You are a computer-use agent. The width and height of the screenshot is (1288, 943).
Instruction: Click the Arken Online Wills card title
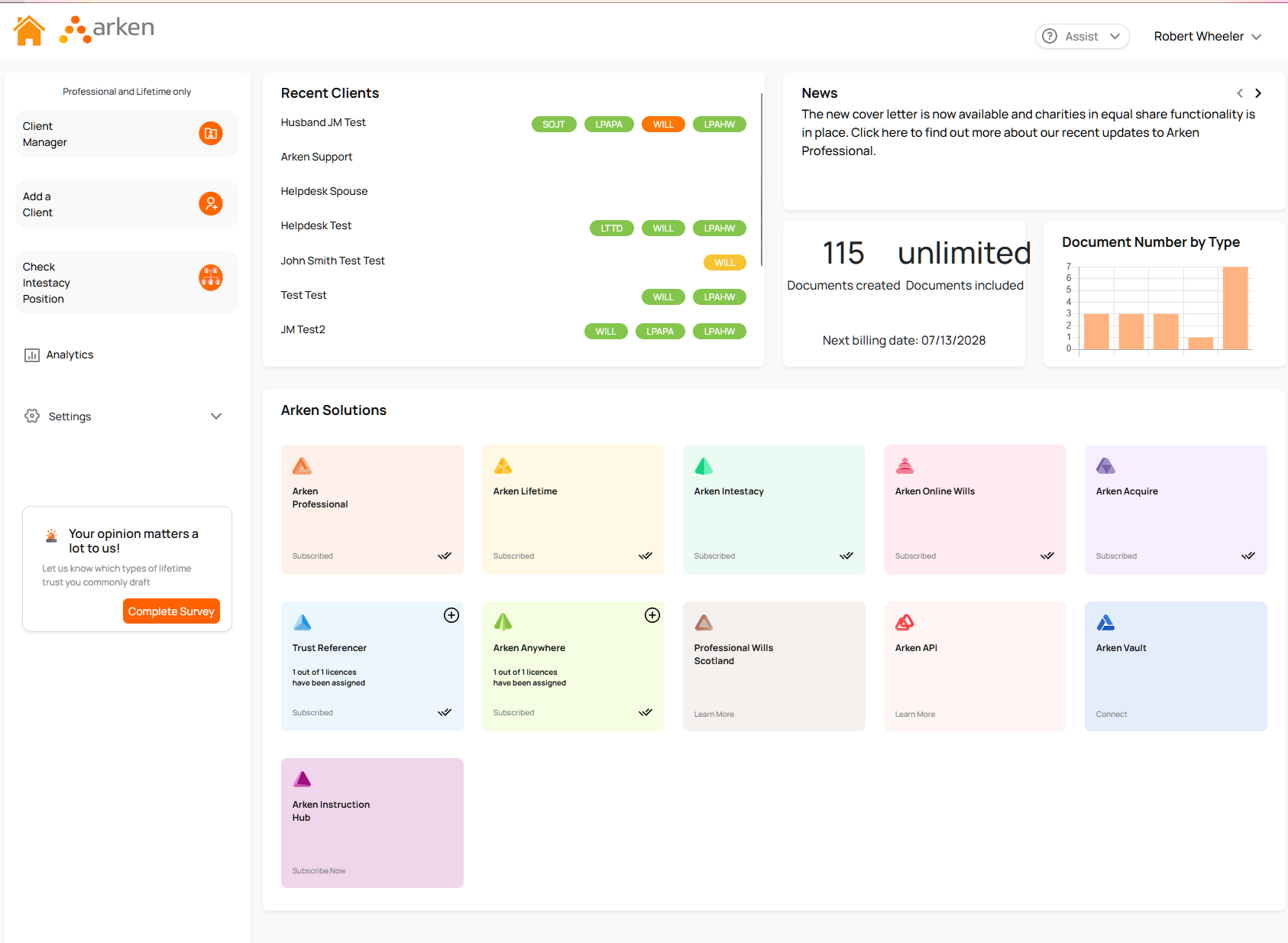click(935, 491)
